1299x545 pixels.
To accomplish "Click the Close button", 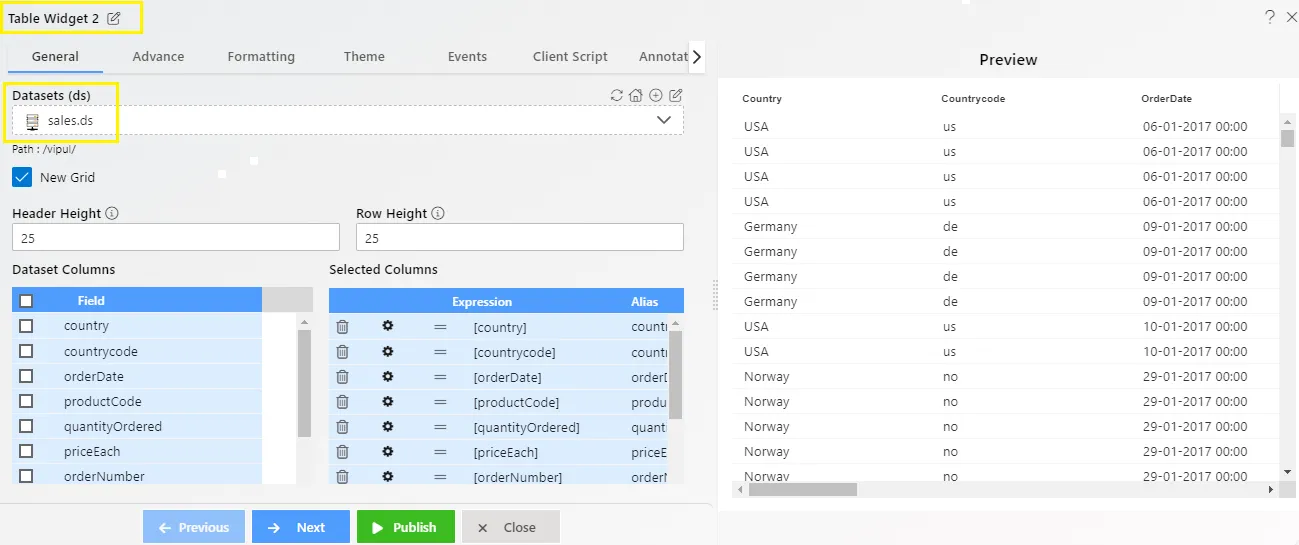I will [x=511, y=527].
